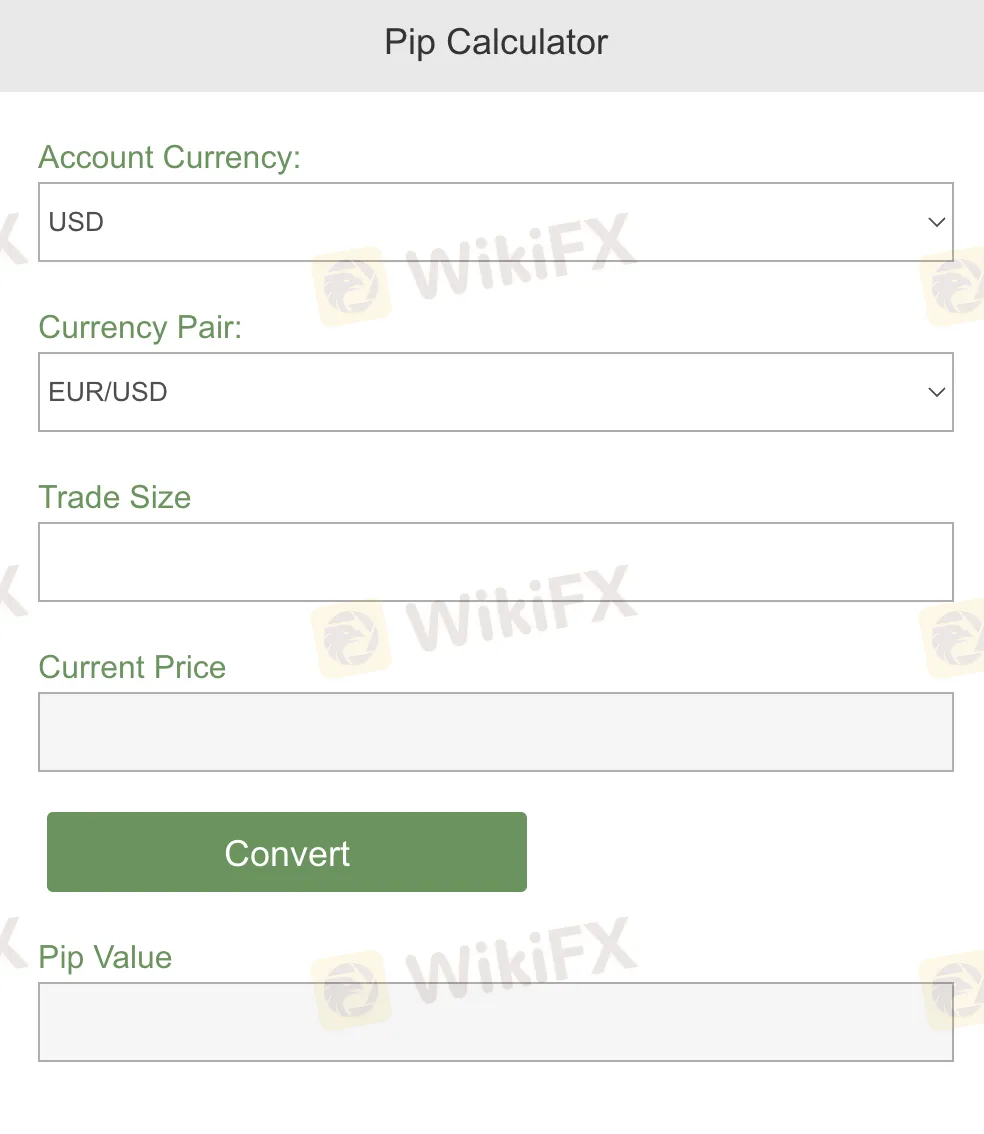Image resolution: width=984 pixels, height=1134 pixels.
Task: Select the EUR/USD text in Currency Pair
Action: [x=108, y=392]
